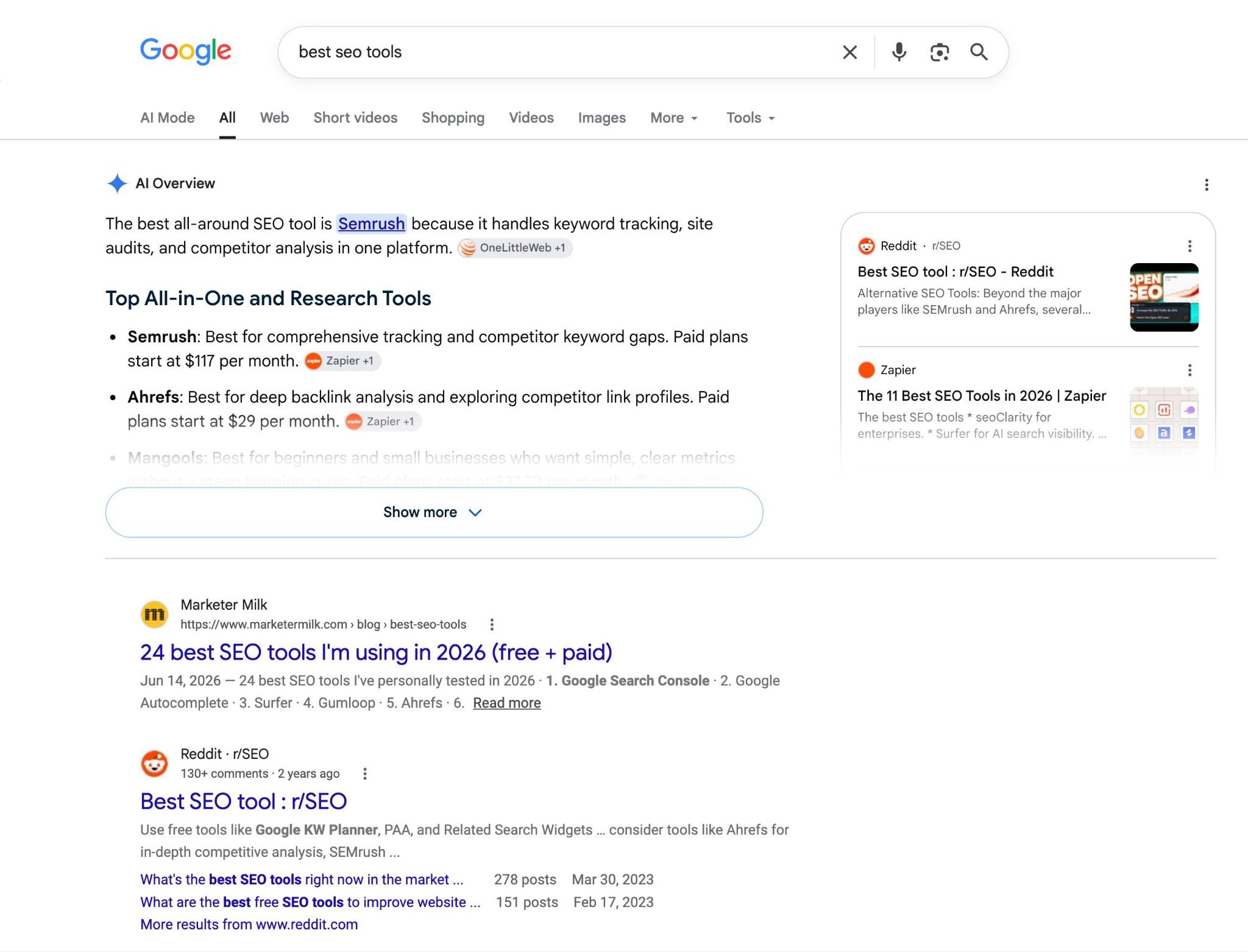Open 'The 11 Best SEO Tools in 2026' card
Screen dimensions: 1248x952
click(982, 396)
